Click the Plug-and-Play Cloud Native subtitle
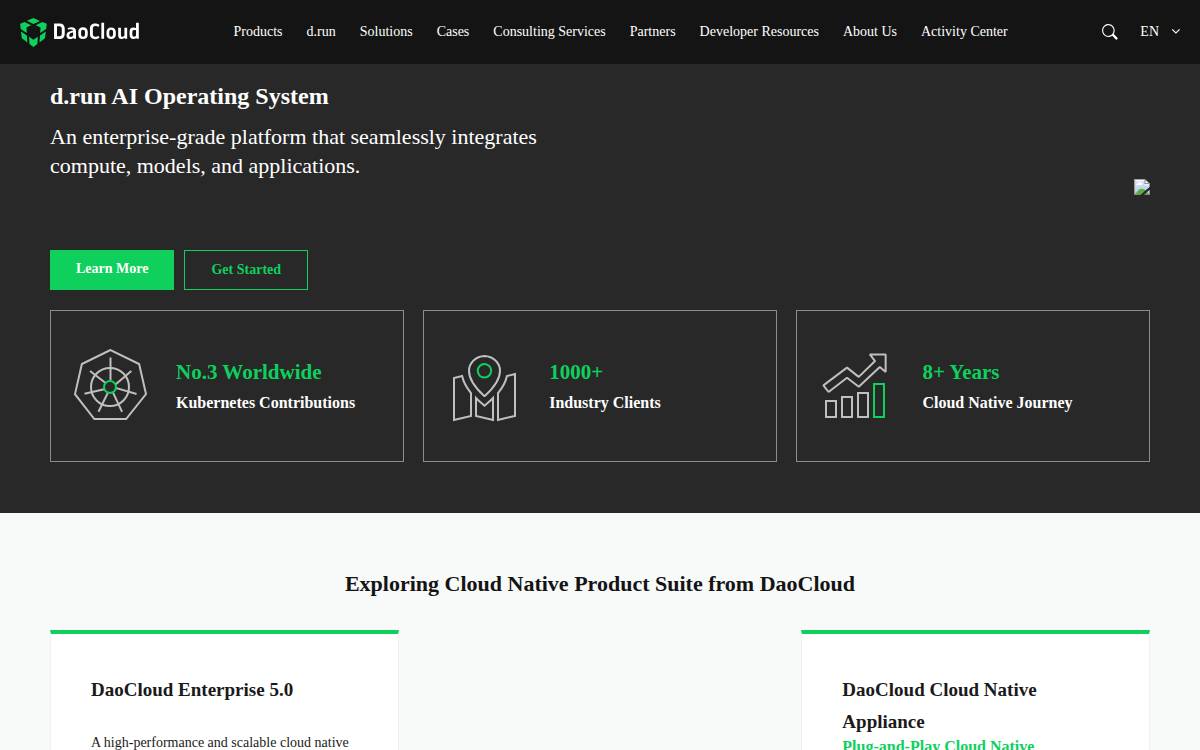 939,744
